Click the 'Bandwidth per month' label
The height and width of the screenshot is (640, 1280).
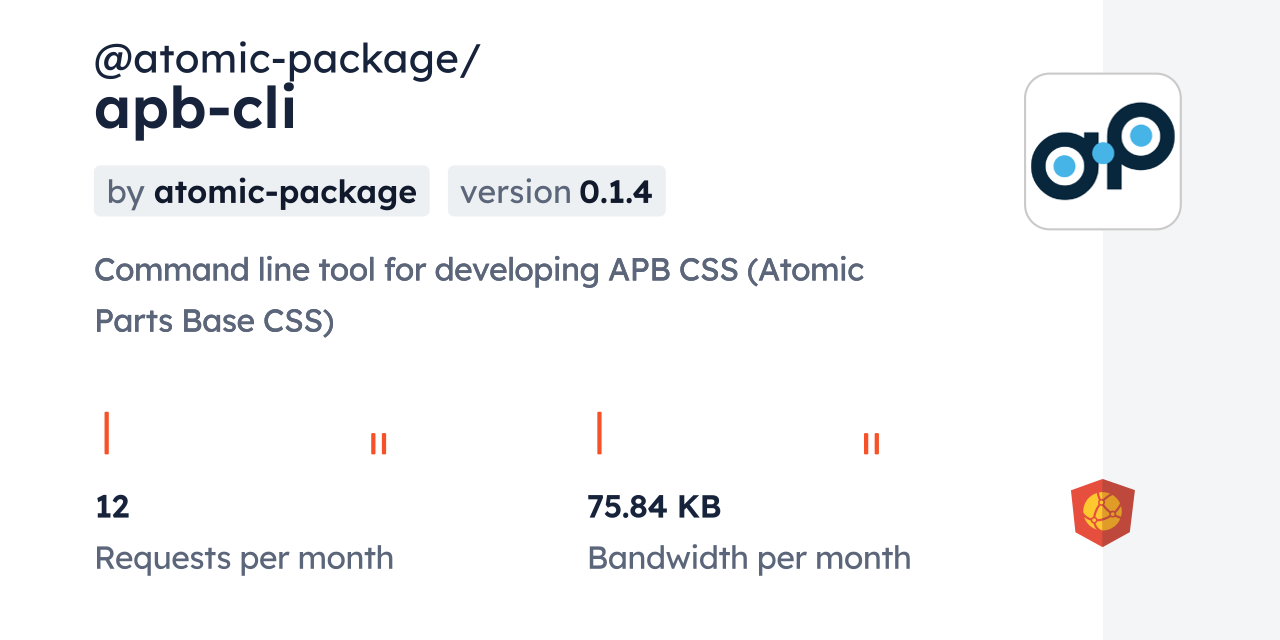(749, 558)
